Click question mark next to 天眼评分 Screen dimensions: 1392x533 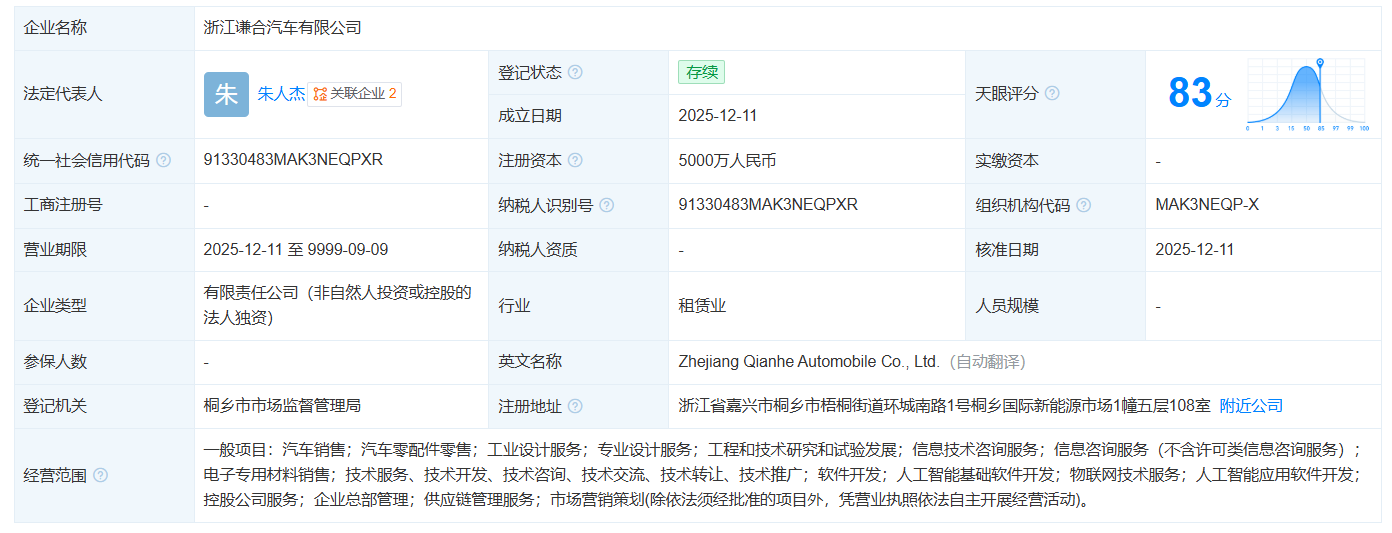(x=1052, y=94)
